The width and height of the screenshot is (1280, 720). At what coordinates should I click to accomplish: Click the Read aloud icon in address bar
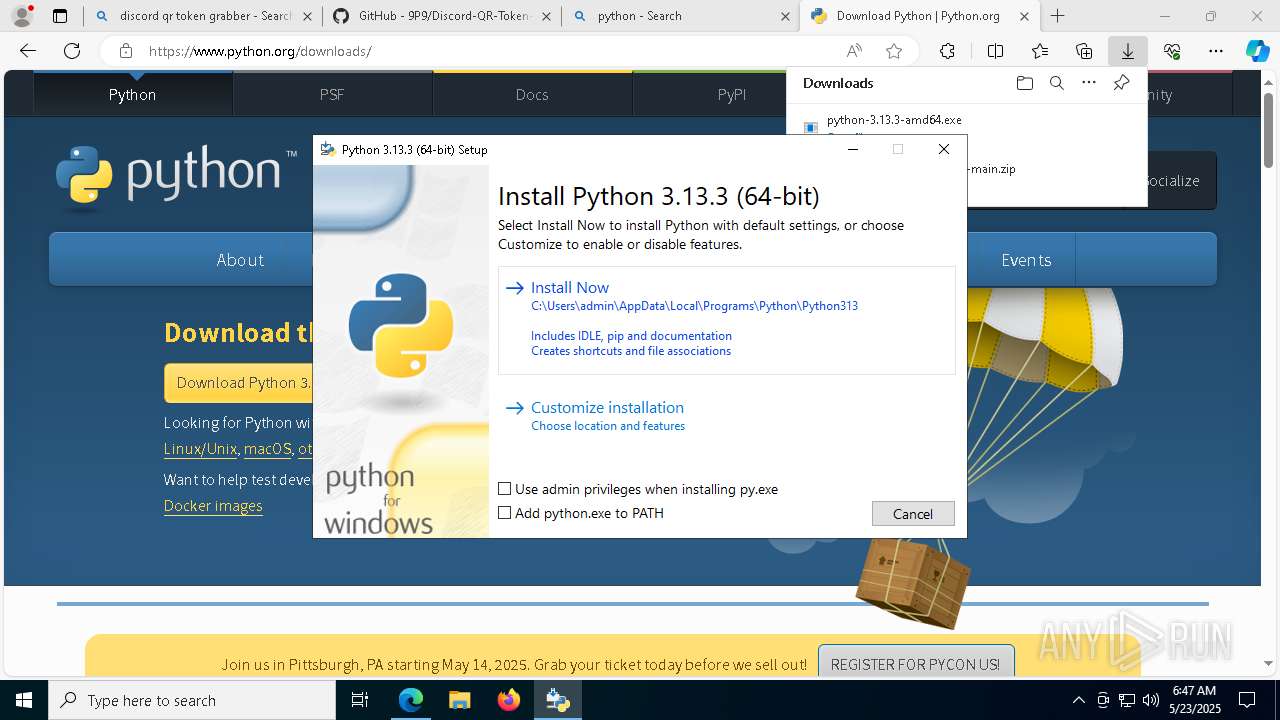pyautogui.click(x=854, y=51)
